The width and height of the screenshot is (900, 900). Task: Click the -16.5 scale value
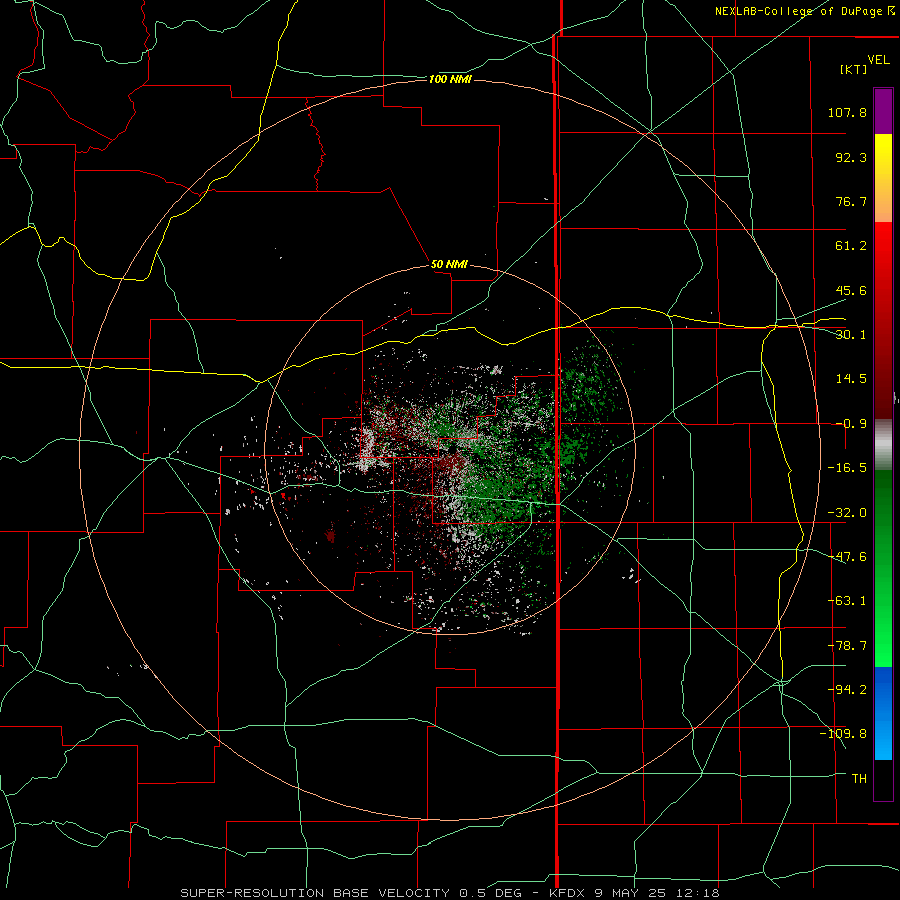[x=847, y=468]
